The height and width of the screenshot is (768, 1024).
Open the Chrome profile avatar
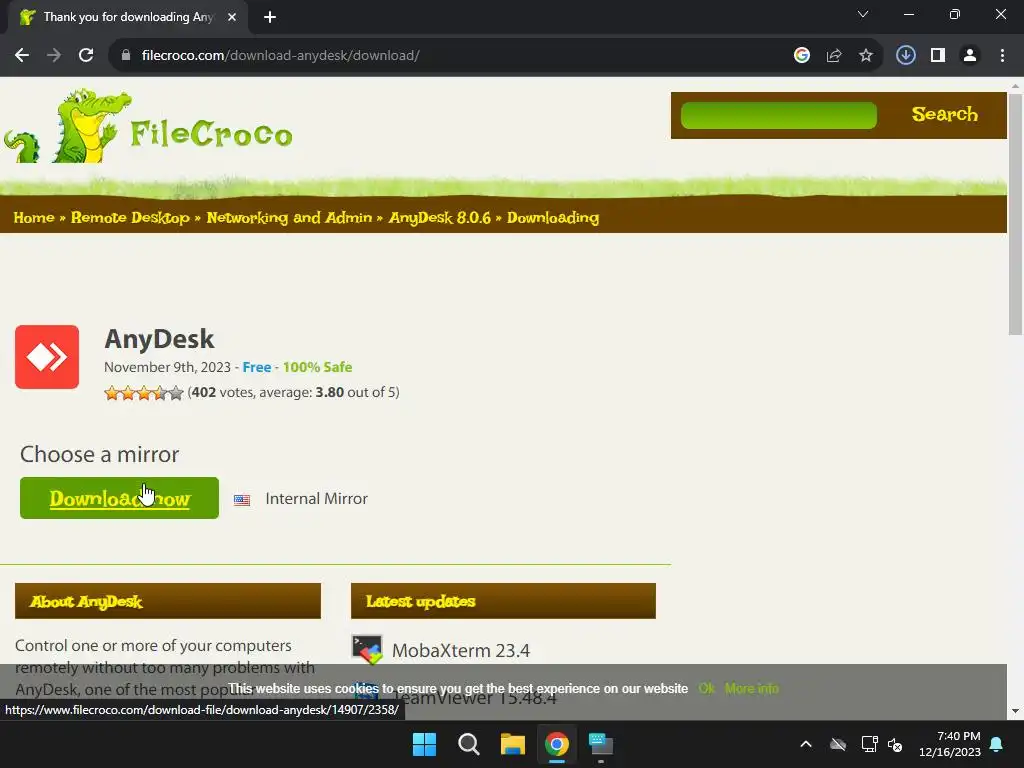pos(970,56)
